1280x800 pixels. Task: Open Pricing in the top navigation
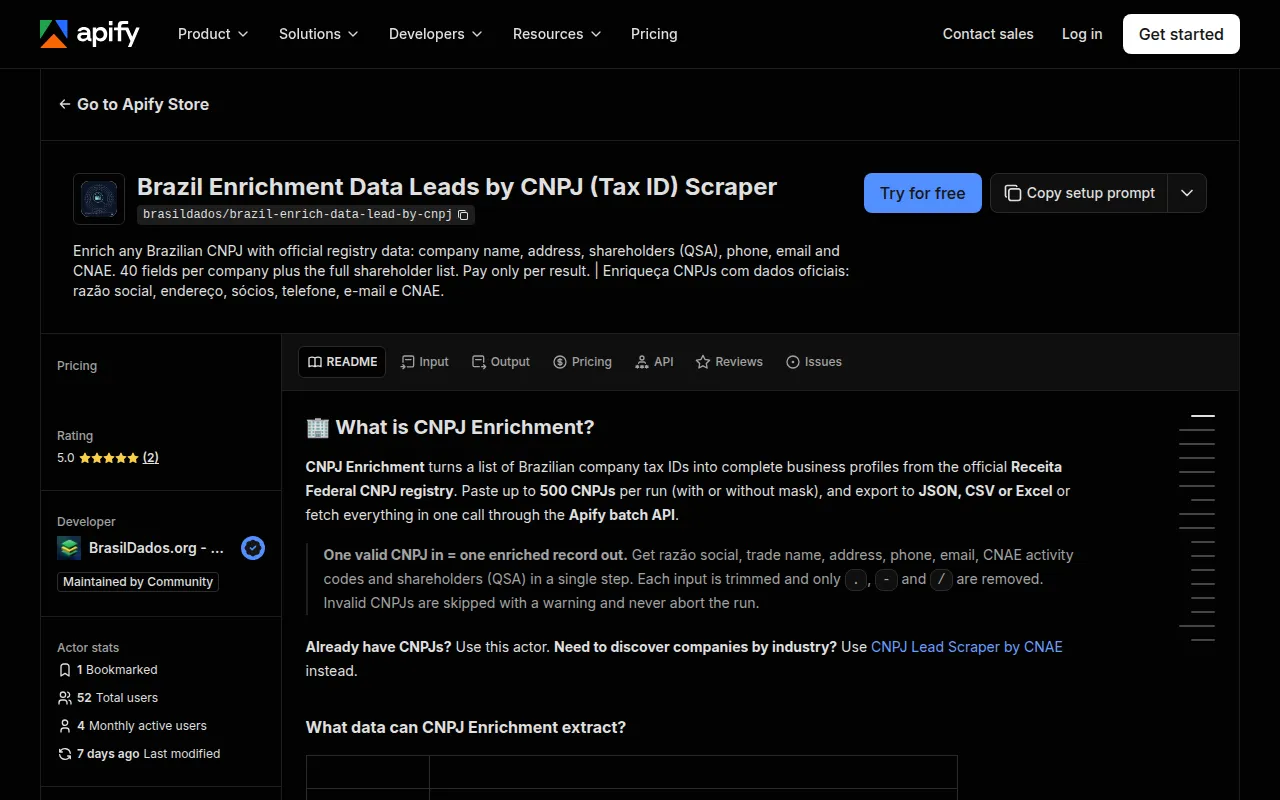click(654, 34)
